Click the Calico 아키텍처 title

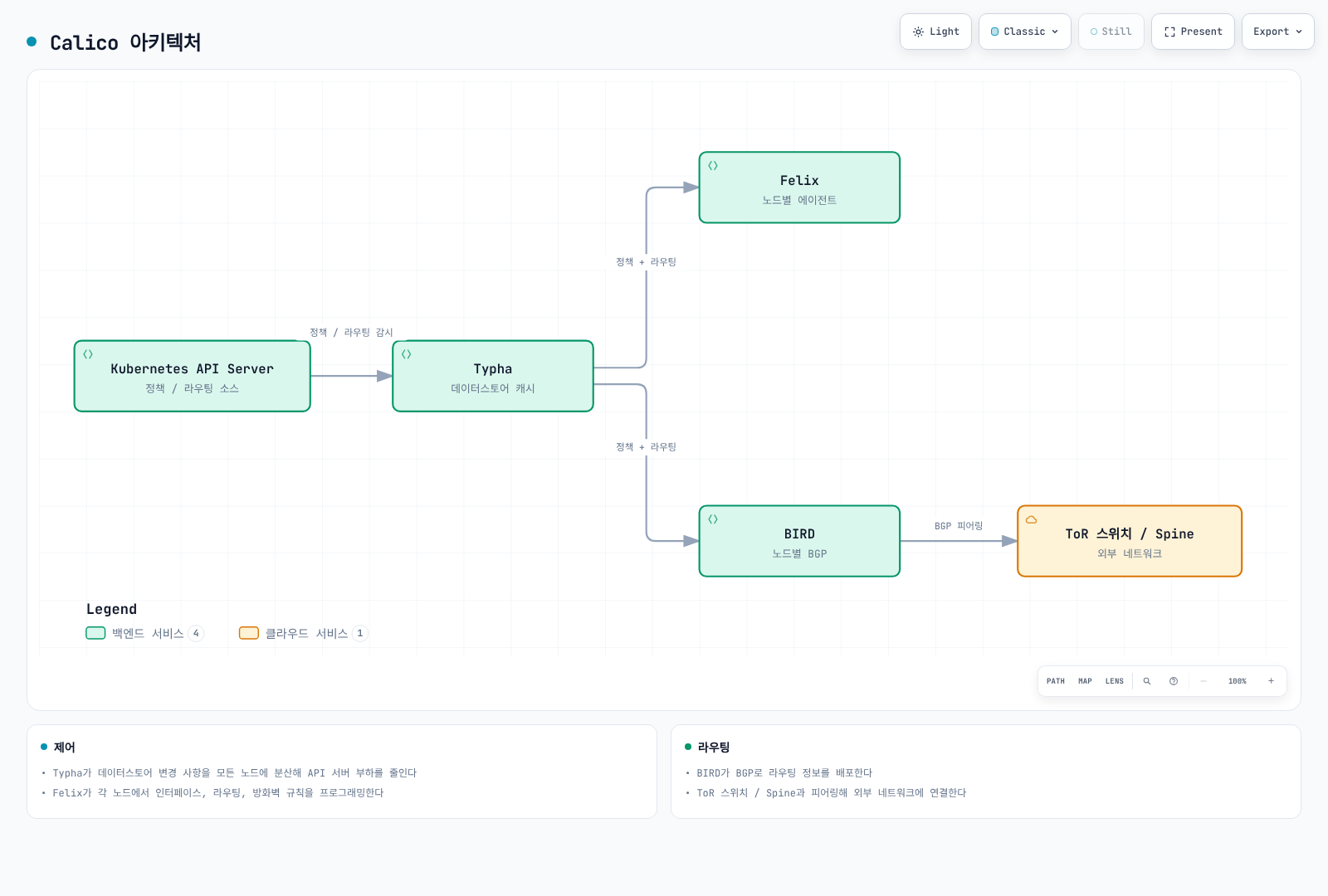(x=125, y=42)
